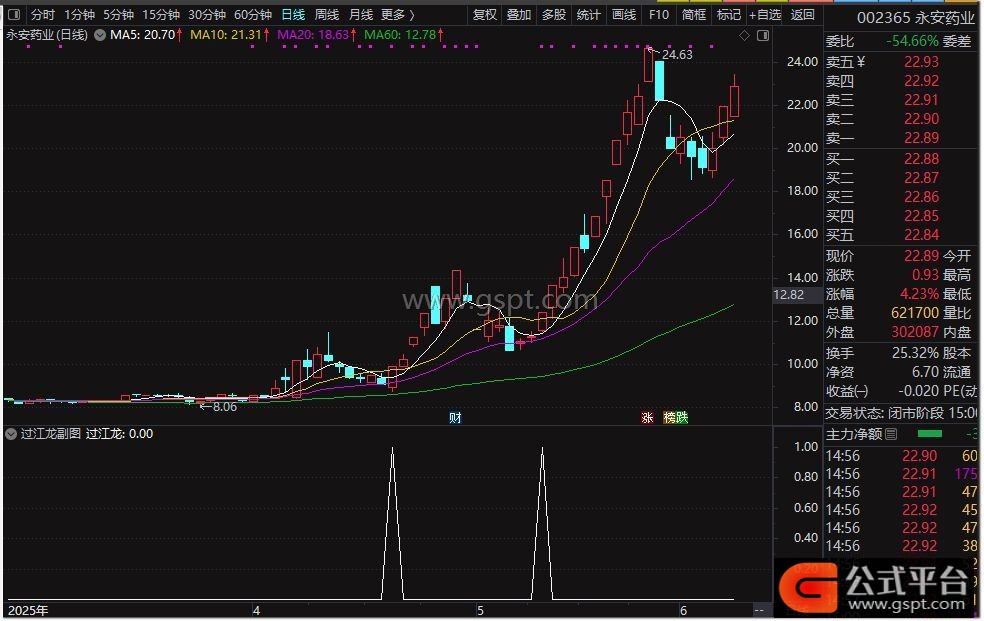The width and height of the screenshot is (984, 621).
Task: Select the 15分钟 period tab
Action: (x=161, y=14)
